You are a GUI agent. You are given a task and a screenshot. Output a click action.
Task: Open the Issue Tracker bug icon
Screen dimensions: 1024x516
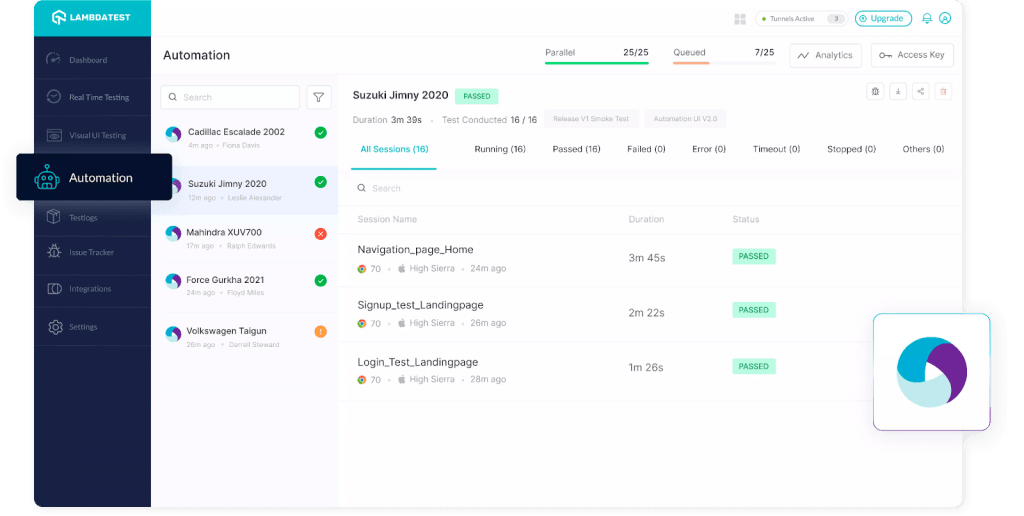[54, 252]
